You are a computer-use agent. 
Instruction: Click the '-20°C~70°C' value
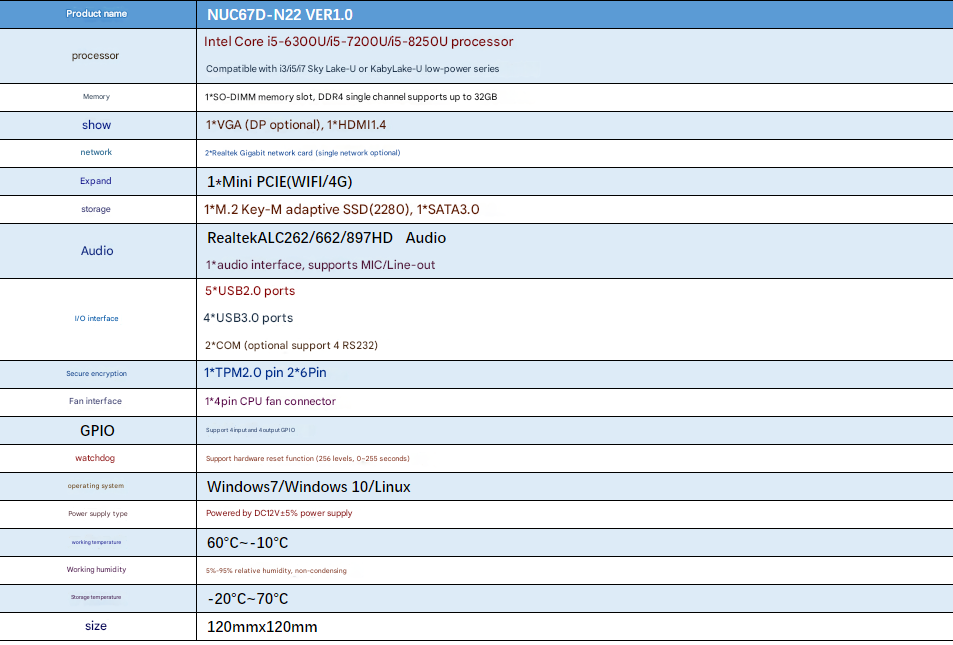coord(248,599)
